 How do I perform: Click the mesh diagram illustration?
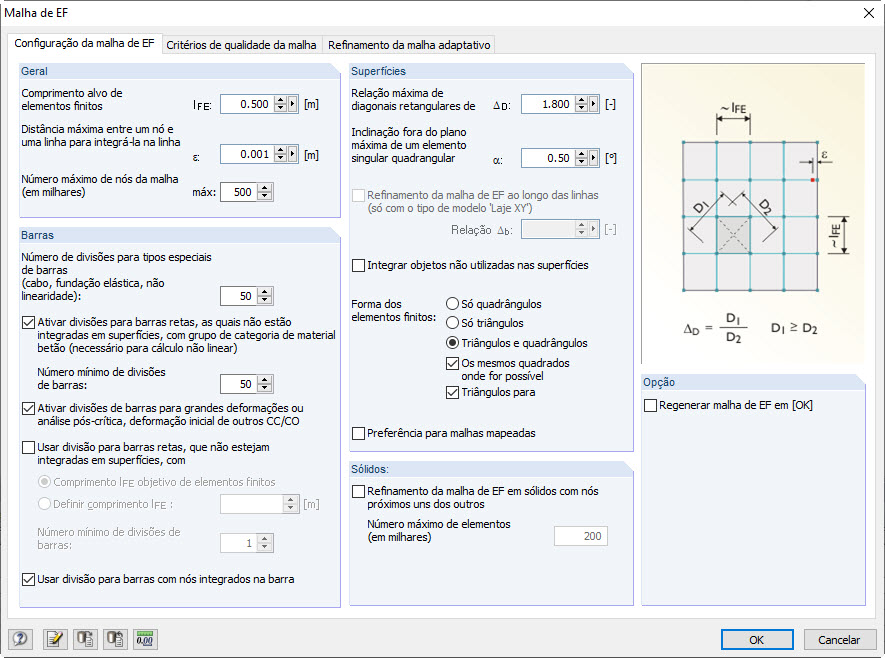point(753,213)
